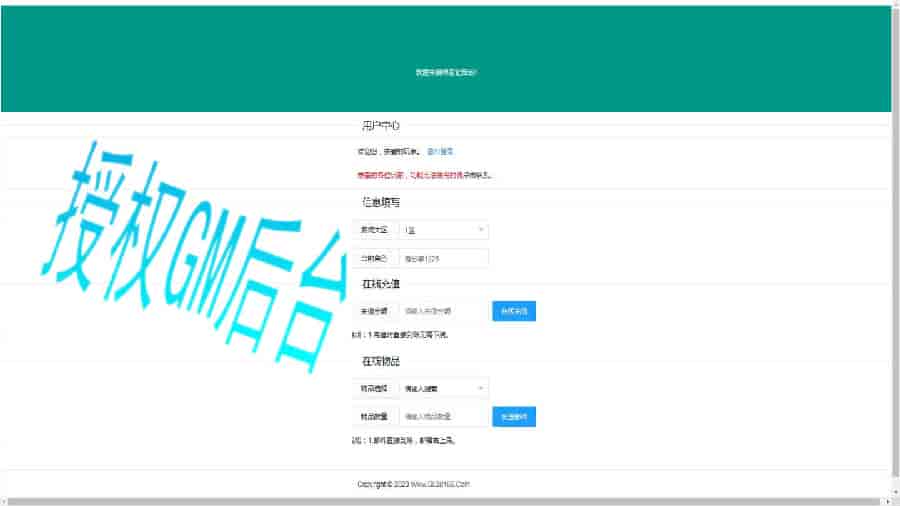The image size is (900, 506).
Task: Click the blue link after the welcome text
Action: 440,152
